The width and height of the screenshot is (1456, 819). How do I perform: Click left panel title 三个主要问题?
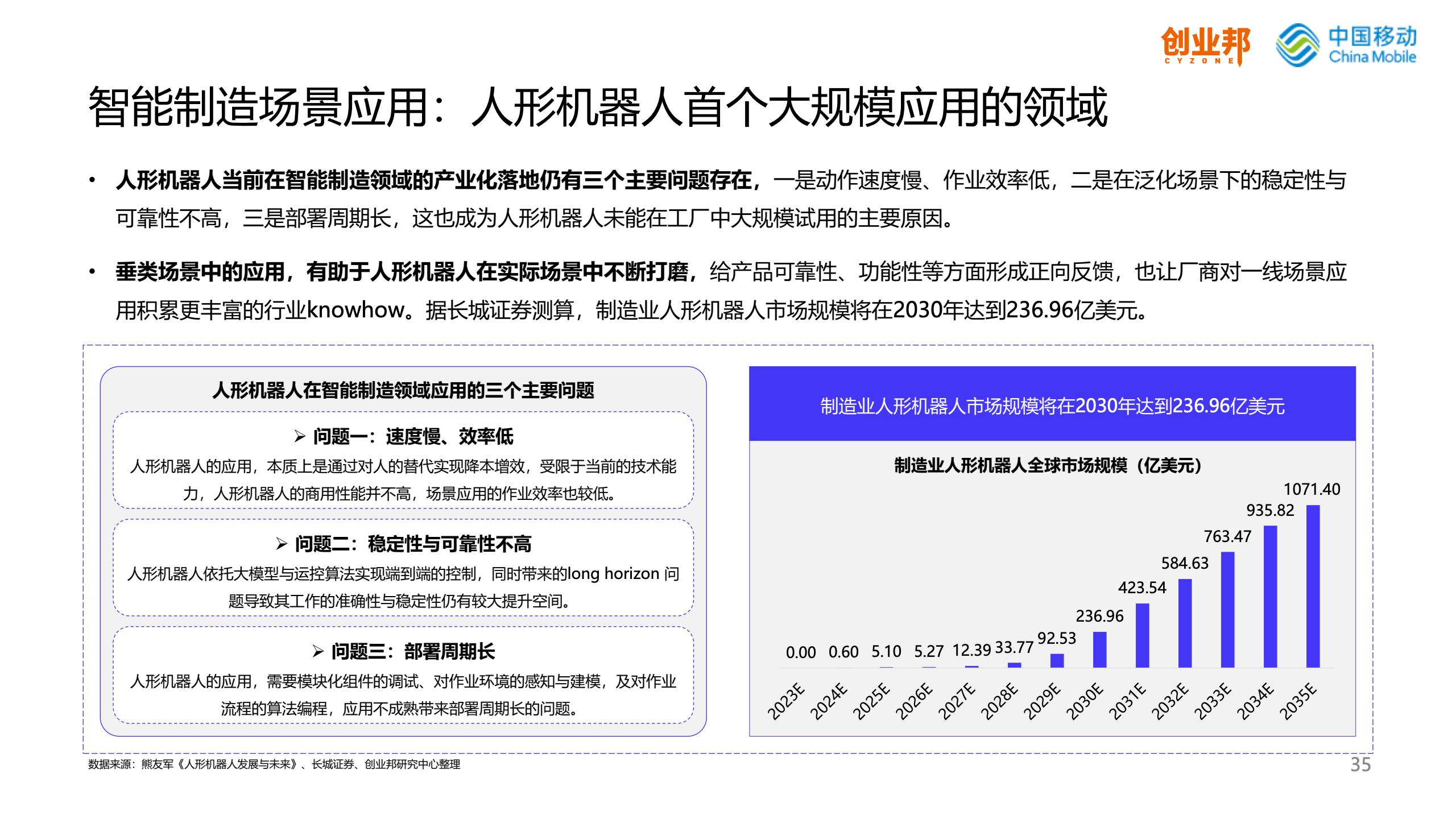pyautogui.click(x=403, y=391)
